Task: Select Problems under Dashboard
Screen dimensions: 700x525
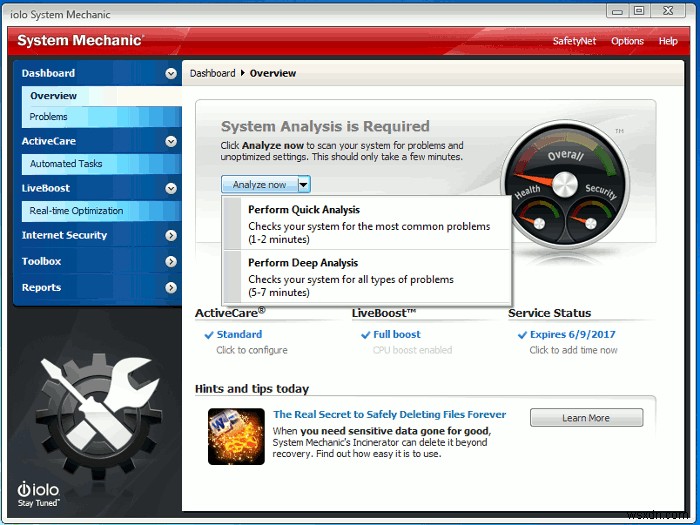Action: [49, 117]
